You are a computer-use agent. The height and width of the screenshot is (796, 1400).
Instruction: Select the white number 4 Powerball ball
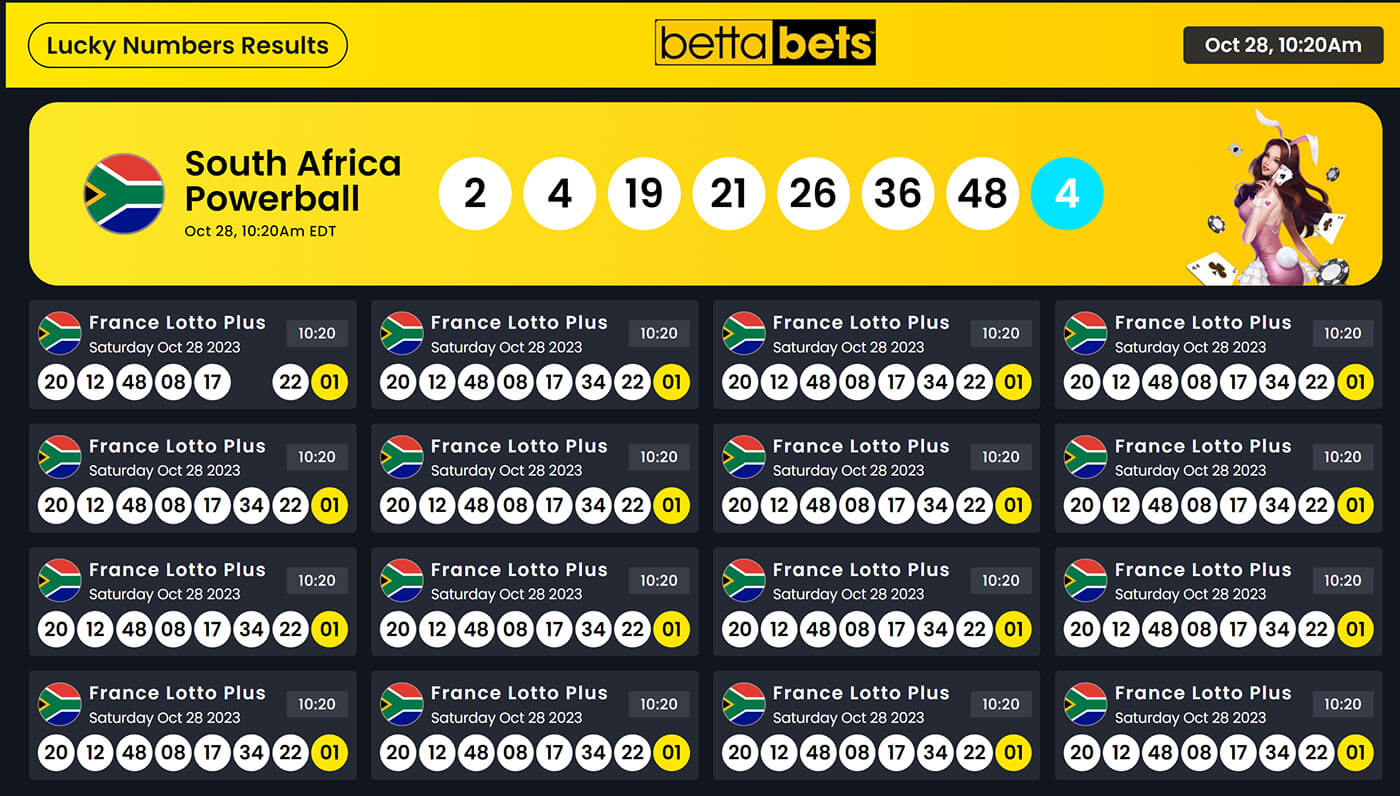(560, 194)
